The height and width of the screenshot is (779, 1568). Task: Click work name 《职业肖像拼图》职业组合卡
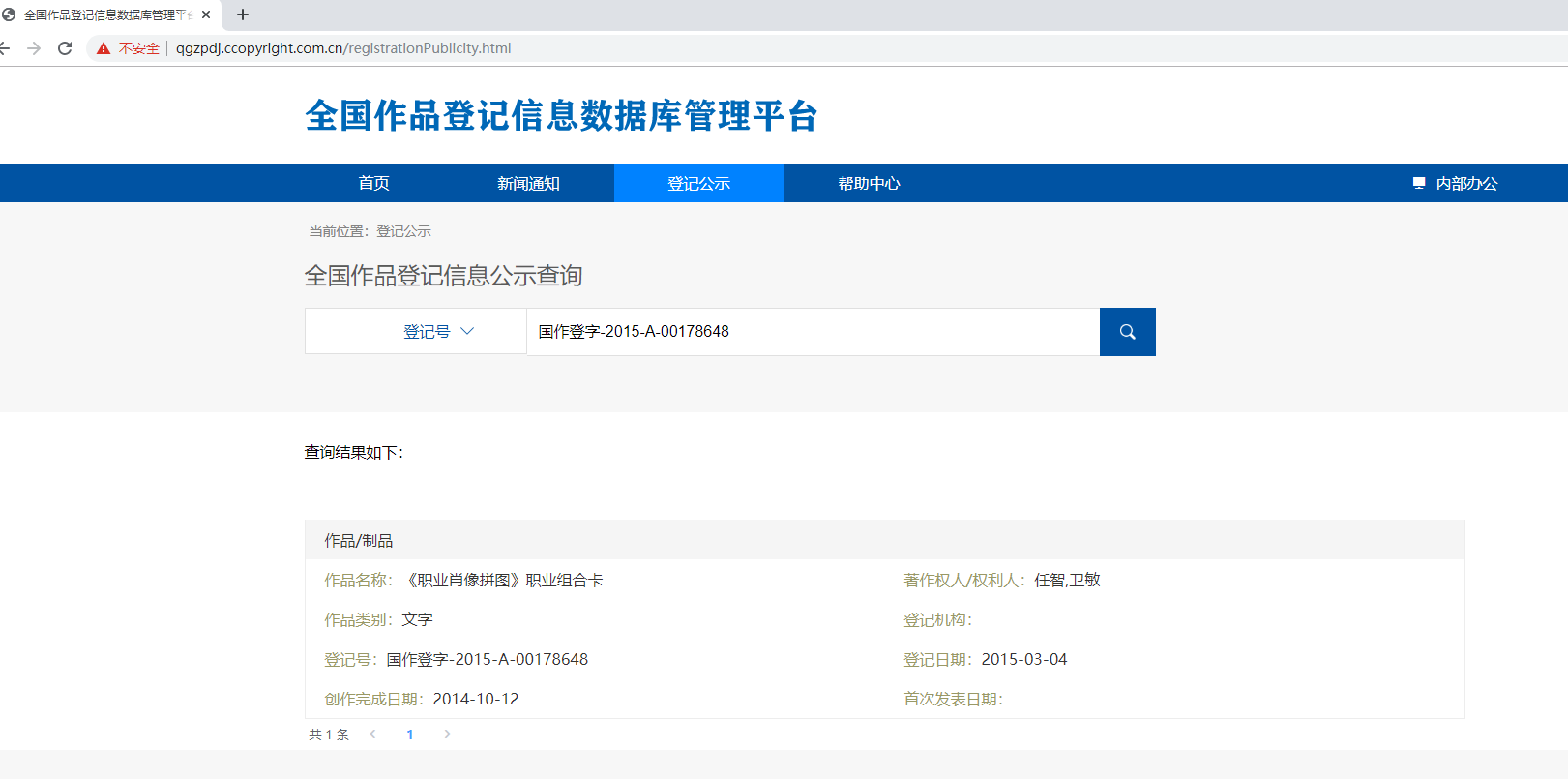pos(502,581)
